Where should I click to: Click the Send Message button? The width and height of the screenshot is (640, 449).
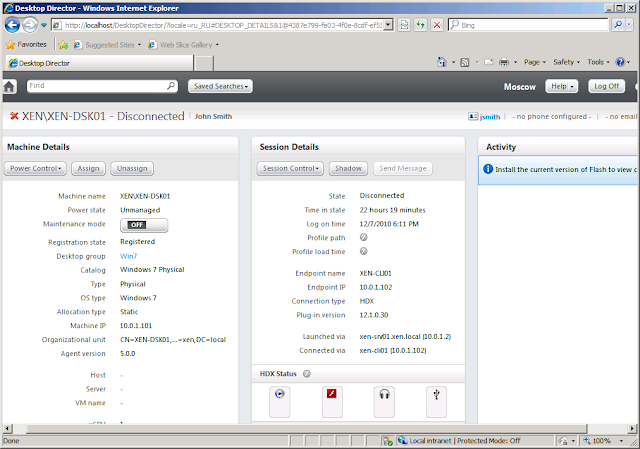point(403,169)
